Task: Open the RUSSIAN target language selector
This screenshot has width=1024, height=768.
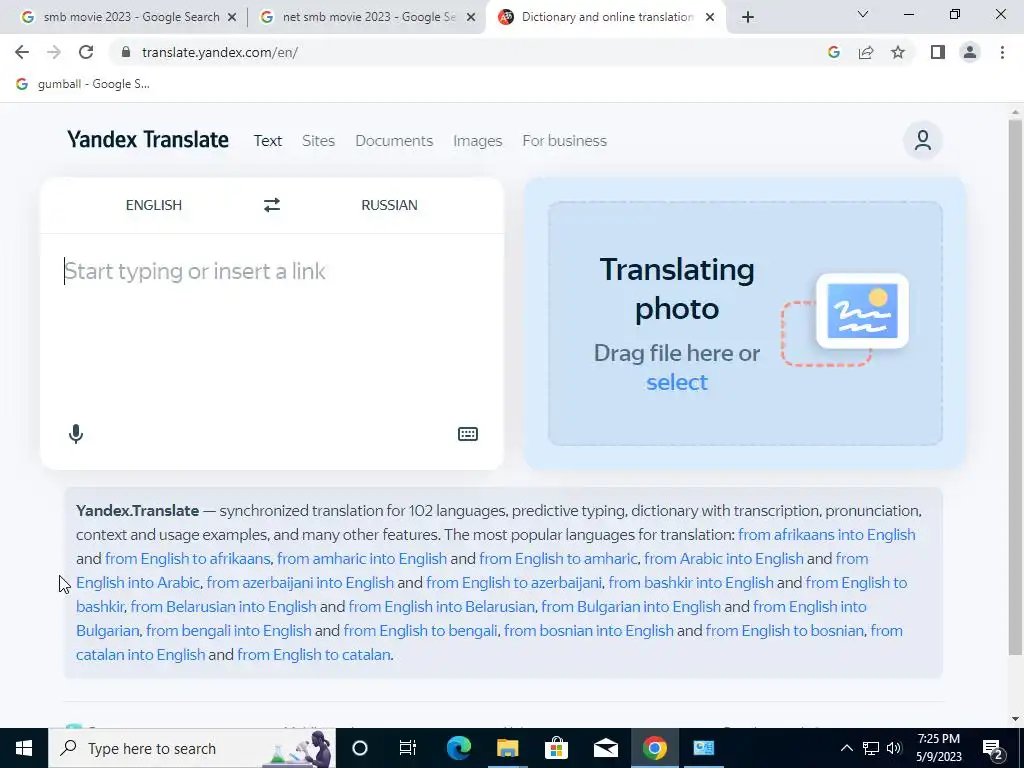Action: click(389, 205)
